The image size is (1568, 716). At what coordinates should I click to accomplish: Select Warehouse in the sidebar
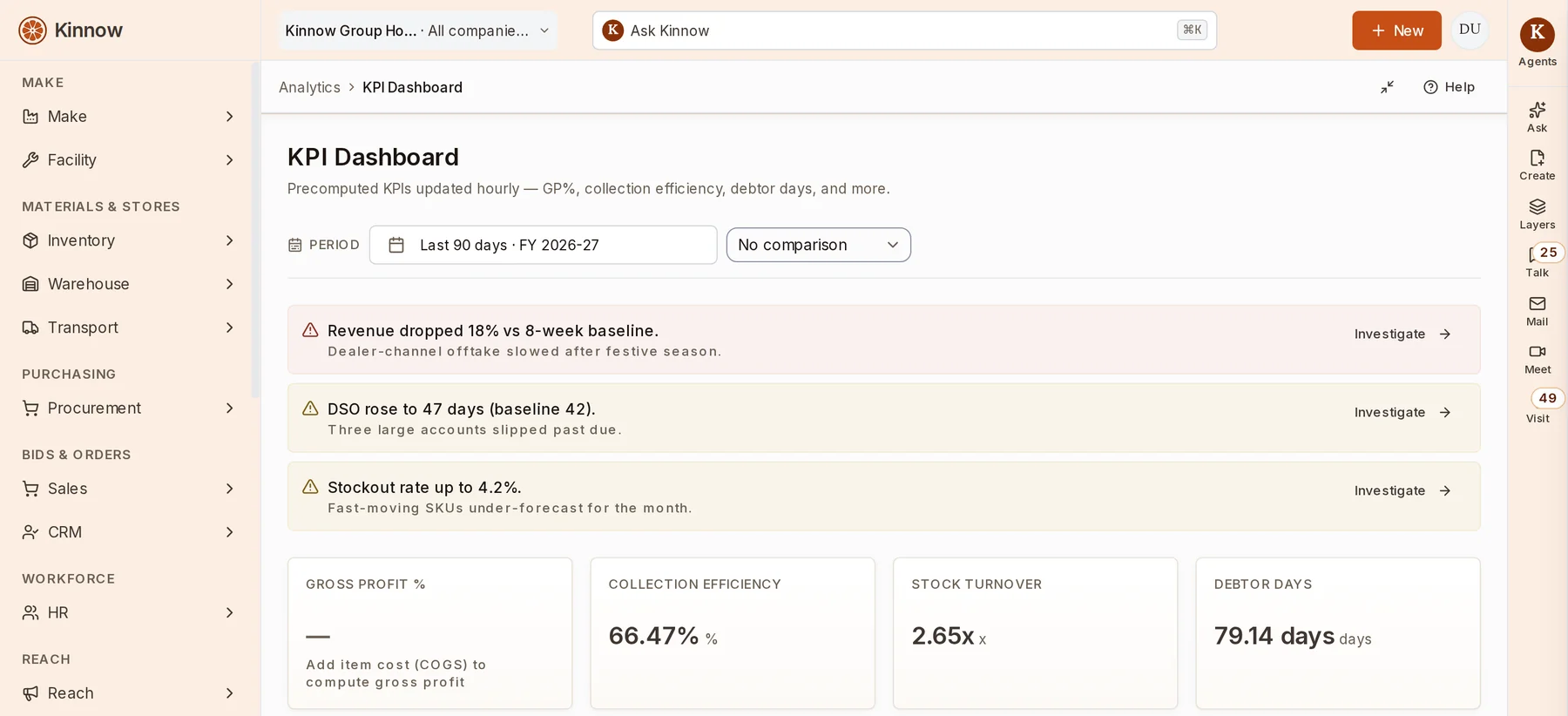tap(128, 284)
